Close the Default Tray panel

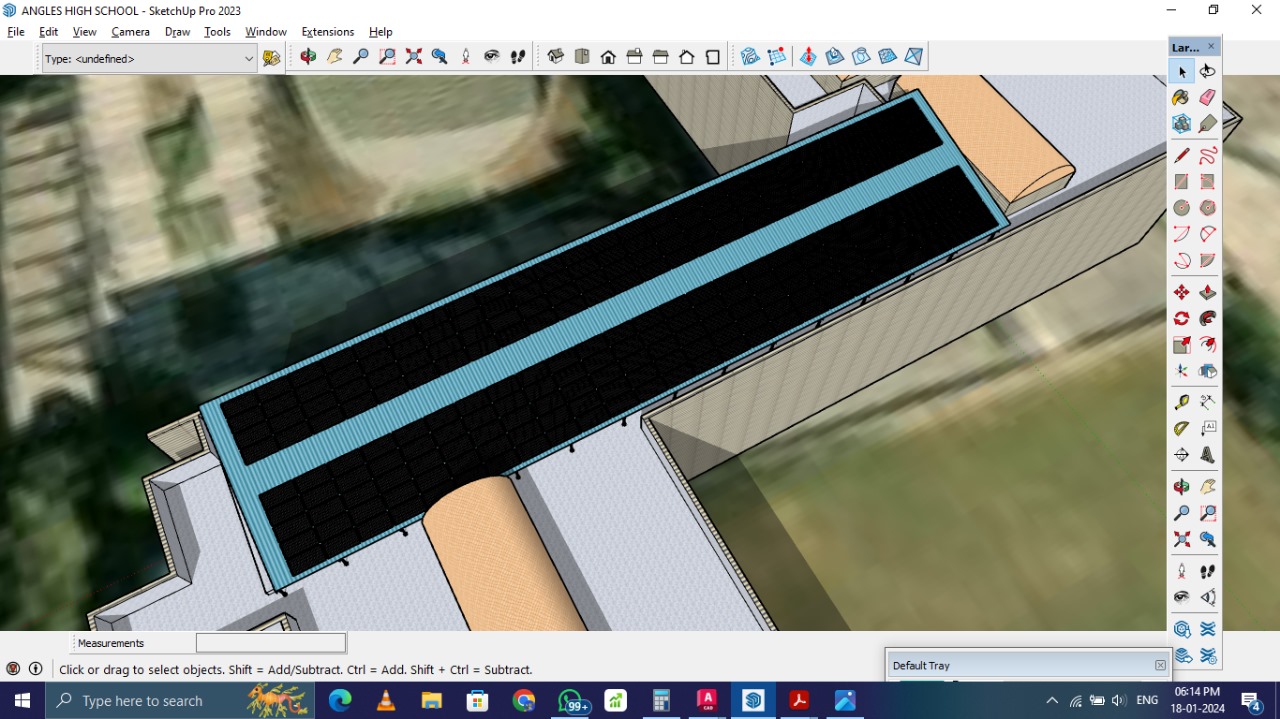point(1160,665)
